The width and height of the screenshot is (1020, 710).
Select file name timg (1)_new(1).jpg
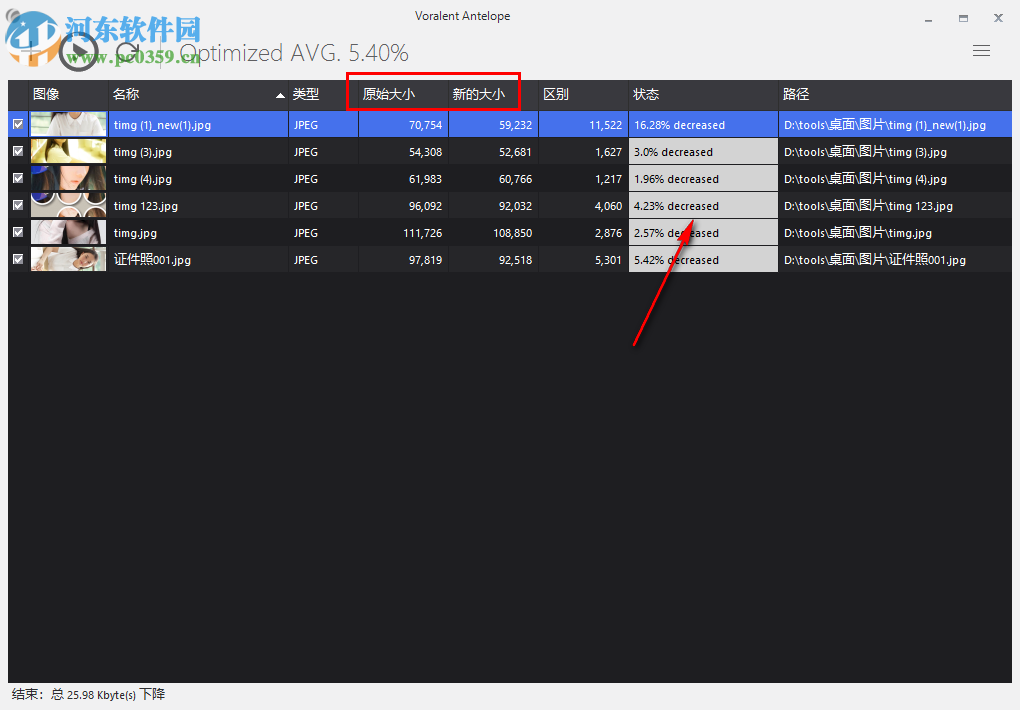tap(162, 125)
